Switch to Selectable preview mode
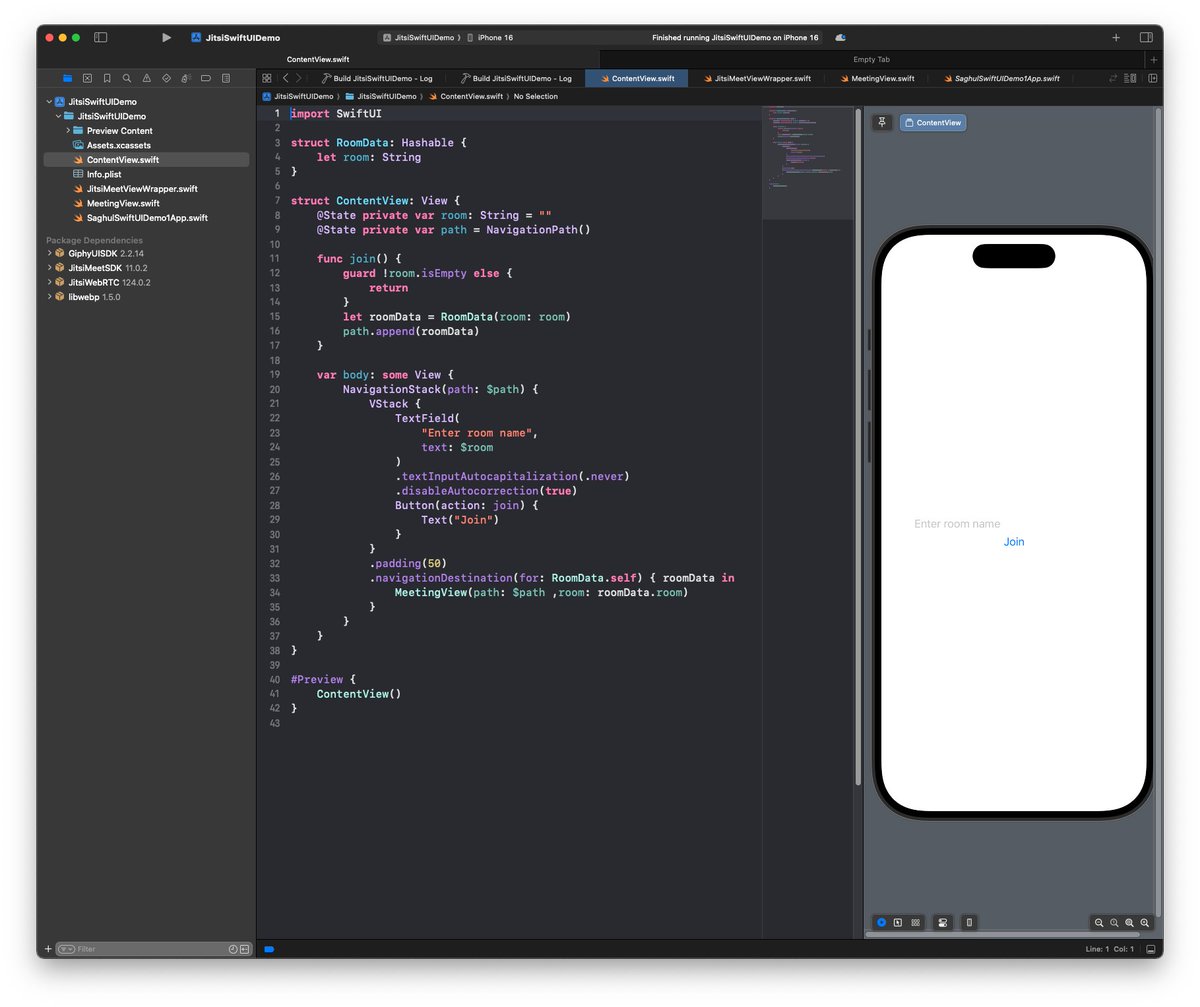 click(898, 922)
